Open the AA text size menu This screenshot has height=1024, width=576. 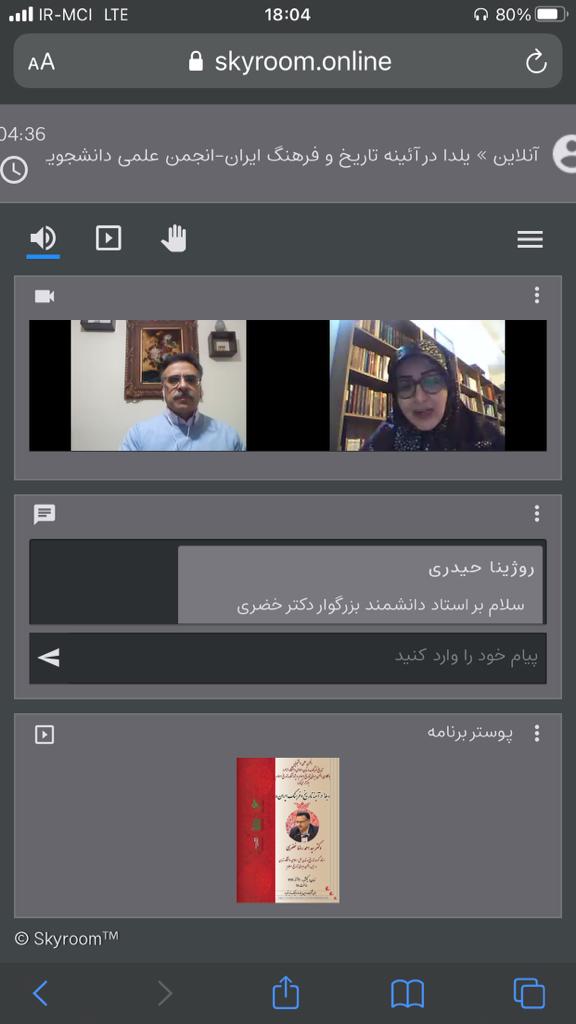[41, 62]
